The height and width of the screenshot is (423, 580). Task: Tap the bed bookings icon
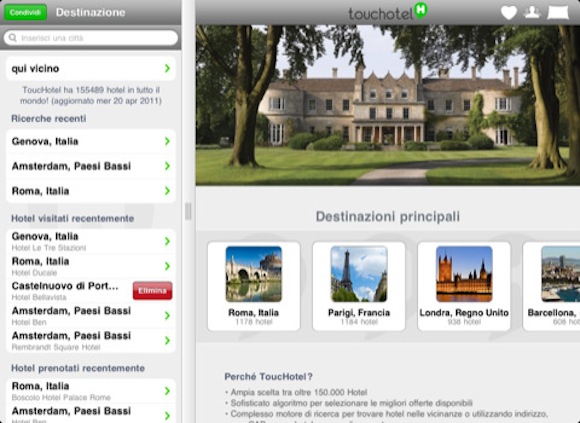click(x=558, y=12)
